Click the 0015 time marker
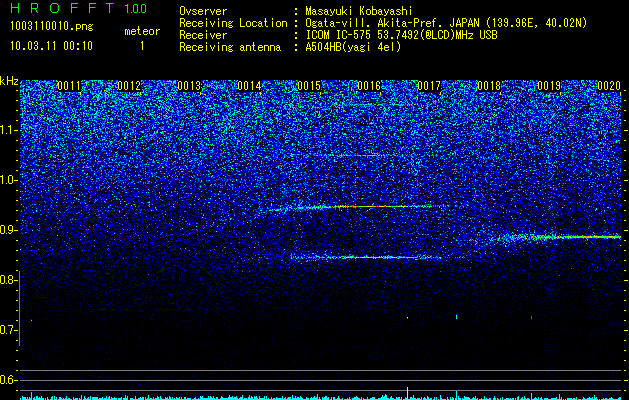This screenshot has height=400, width=629. coord(309,86)
